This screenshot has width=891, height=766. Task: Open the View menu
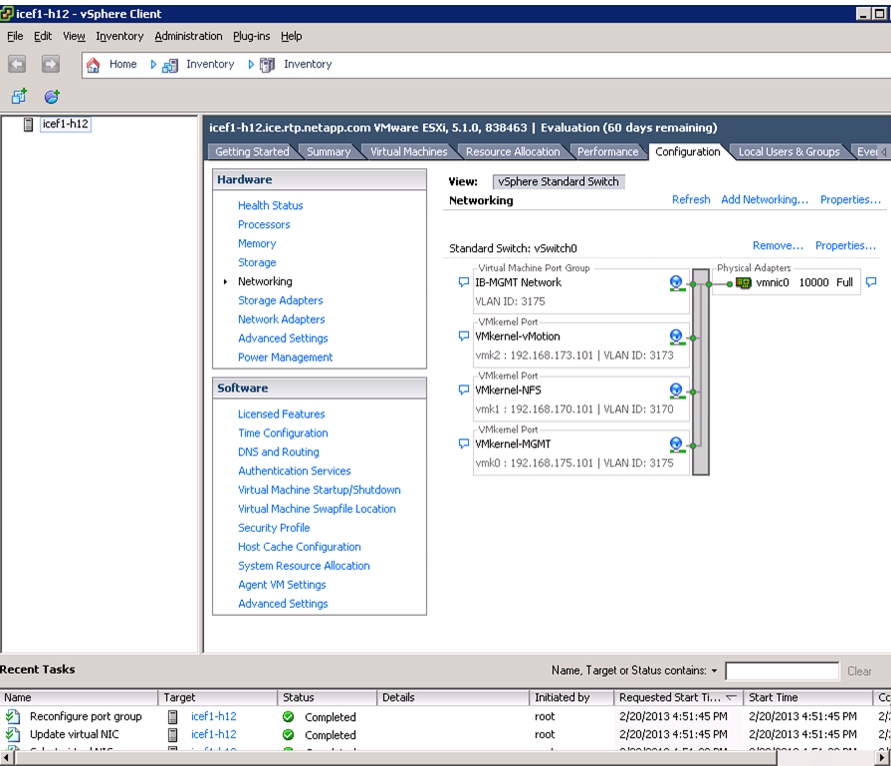click(x=74, y=36)
